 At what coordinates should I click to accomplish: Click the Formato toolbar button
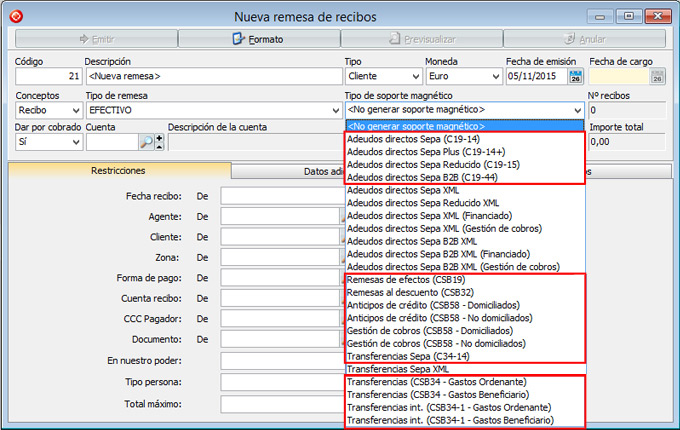(x=258, y=39)
